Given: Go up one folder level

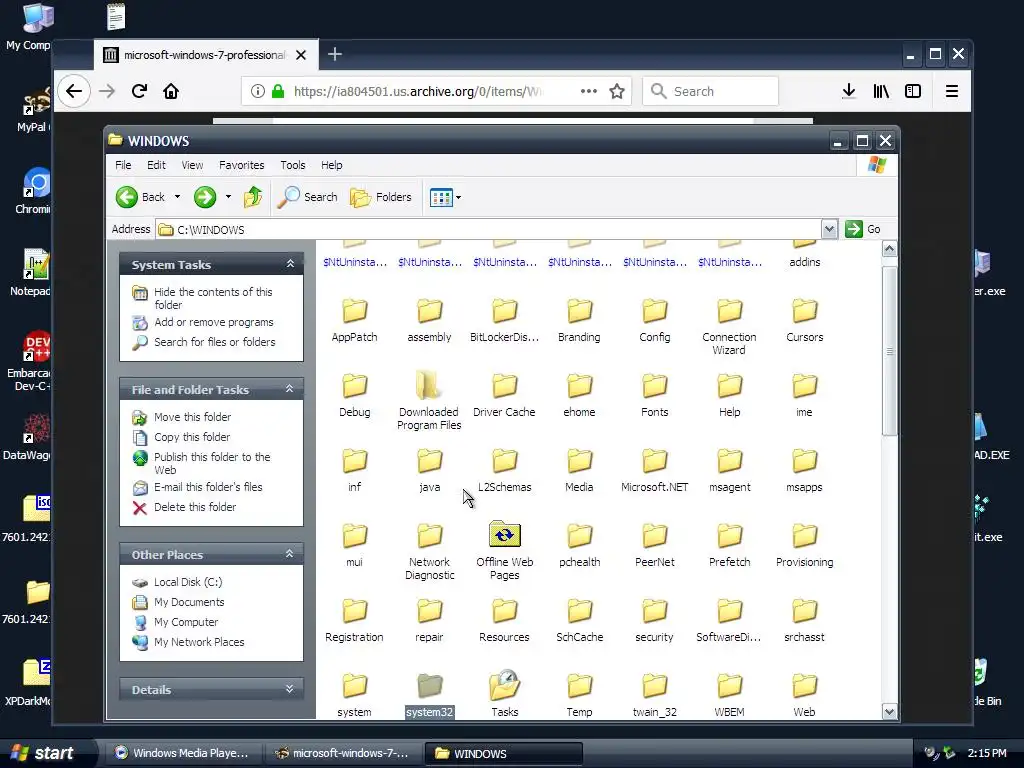Looking at the screenshot, I should pos(253,197).
